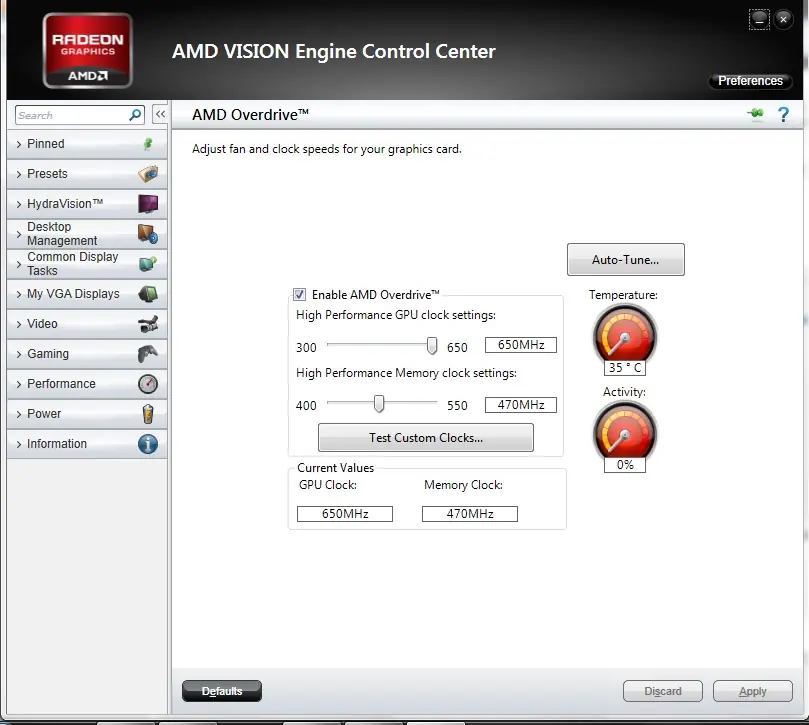Click the 650MHz GPU clock setting box
The image size is (809, 725).
(521, 345)
